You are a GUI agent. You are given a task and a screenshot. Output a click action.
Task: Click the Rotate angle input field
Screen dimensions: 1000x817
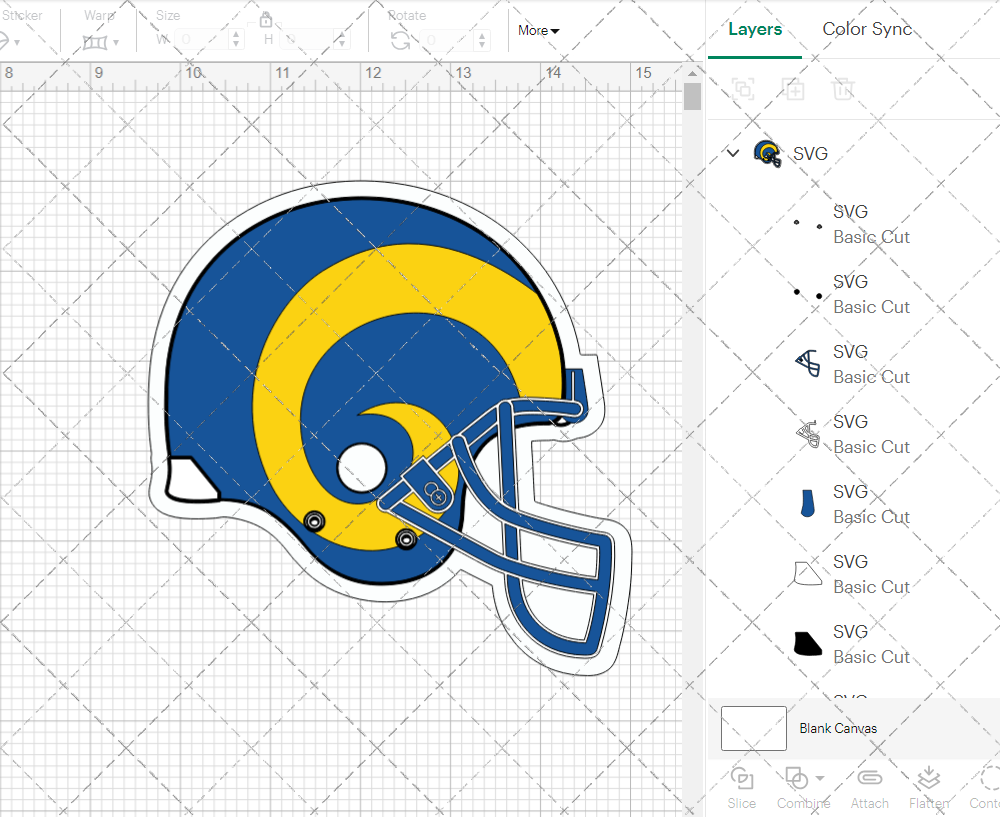coord(448,41)
